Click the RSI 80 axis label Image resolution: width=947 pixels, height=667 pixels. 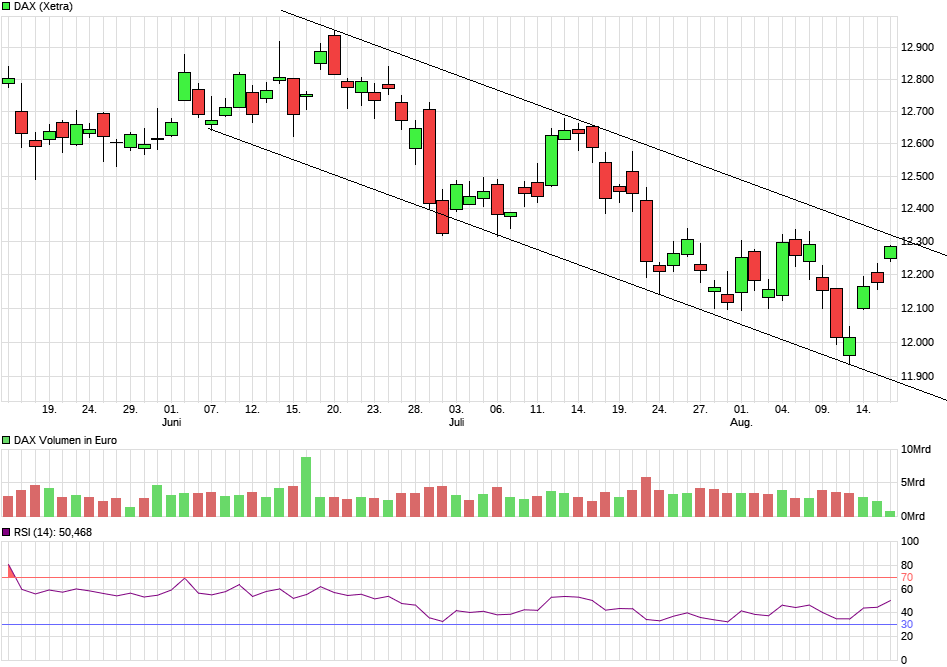point(907,566)
